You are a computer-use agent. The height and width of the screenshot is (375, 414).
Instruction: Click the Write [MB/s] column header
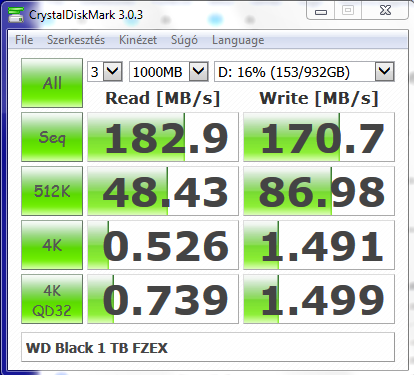(x=319, y=98)
